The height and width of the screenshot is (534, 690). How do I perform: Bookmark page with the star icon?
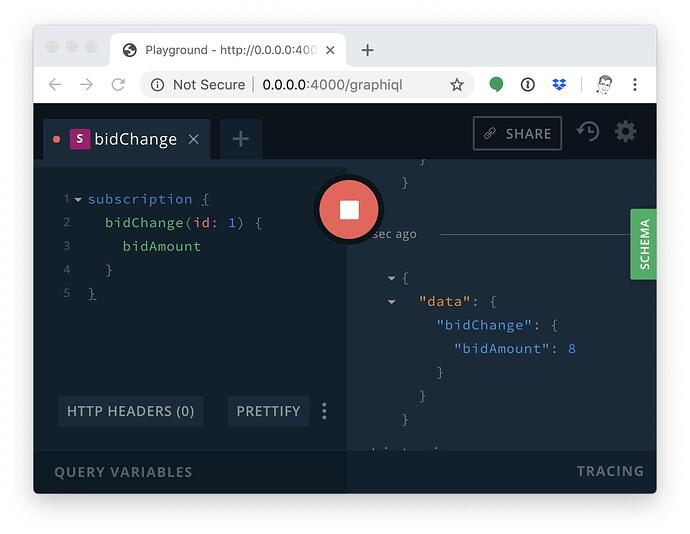pos(457,85)
